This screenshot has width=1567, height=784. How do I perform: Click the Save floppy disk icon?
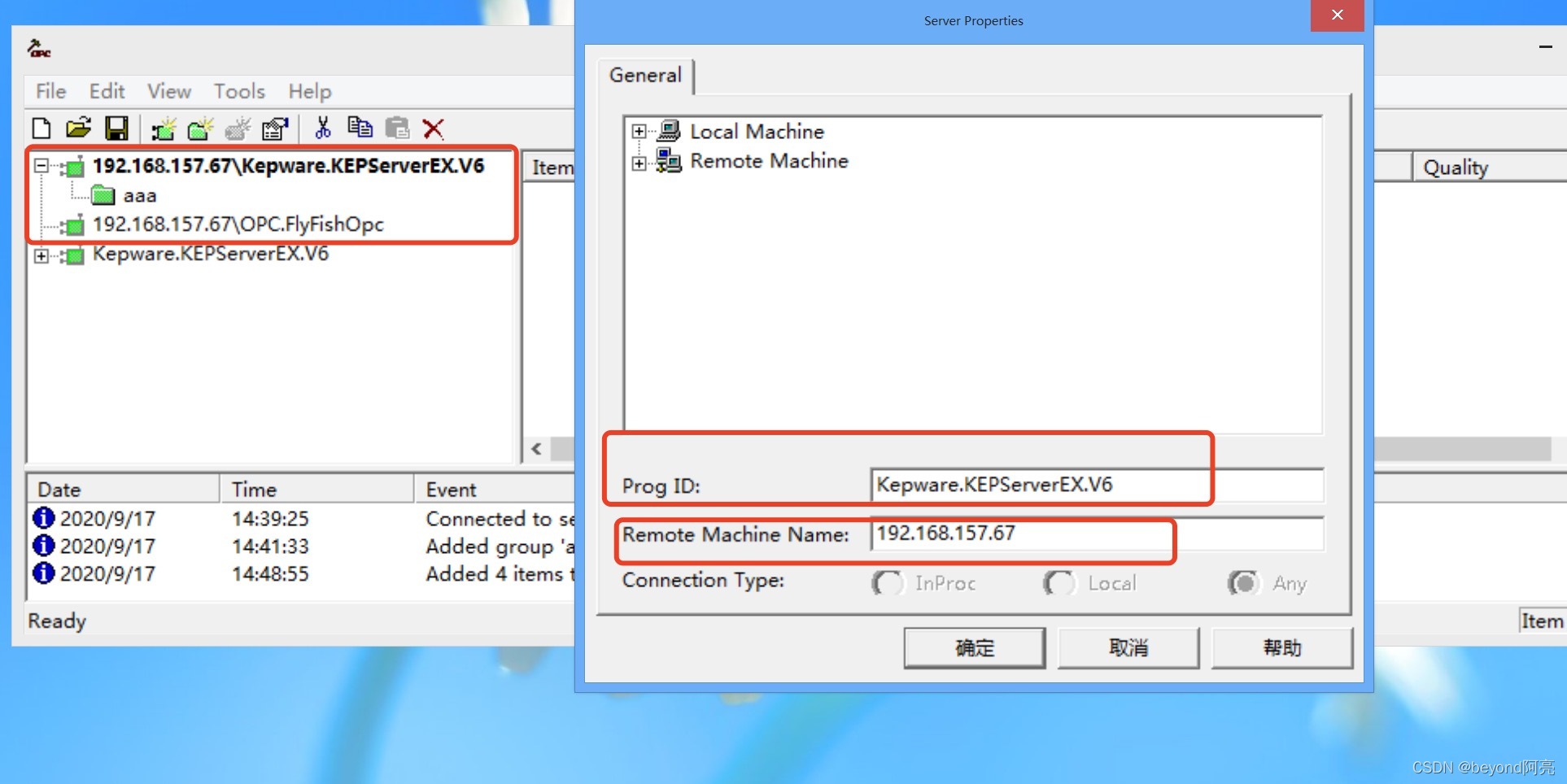click(x=116, y=128)
